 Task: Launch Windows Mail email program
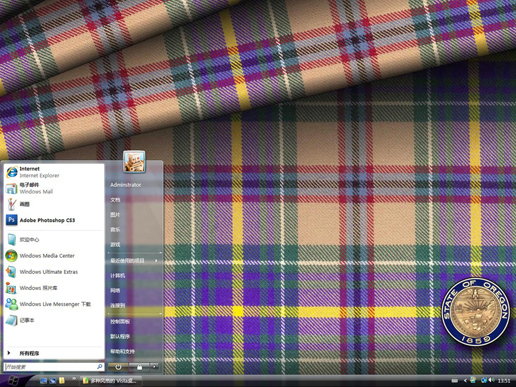pyautogui.click(x=54, y=188)
